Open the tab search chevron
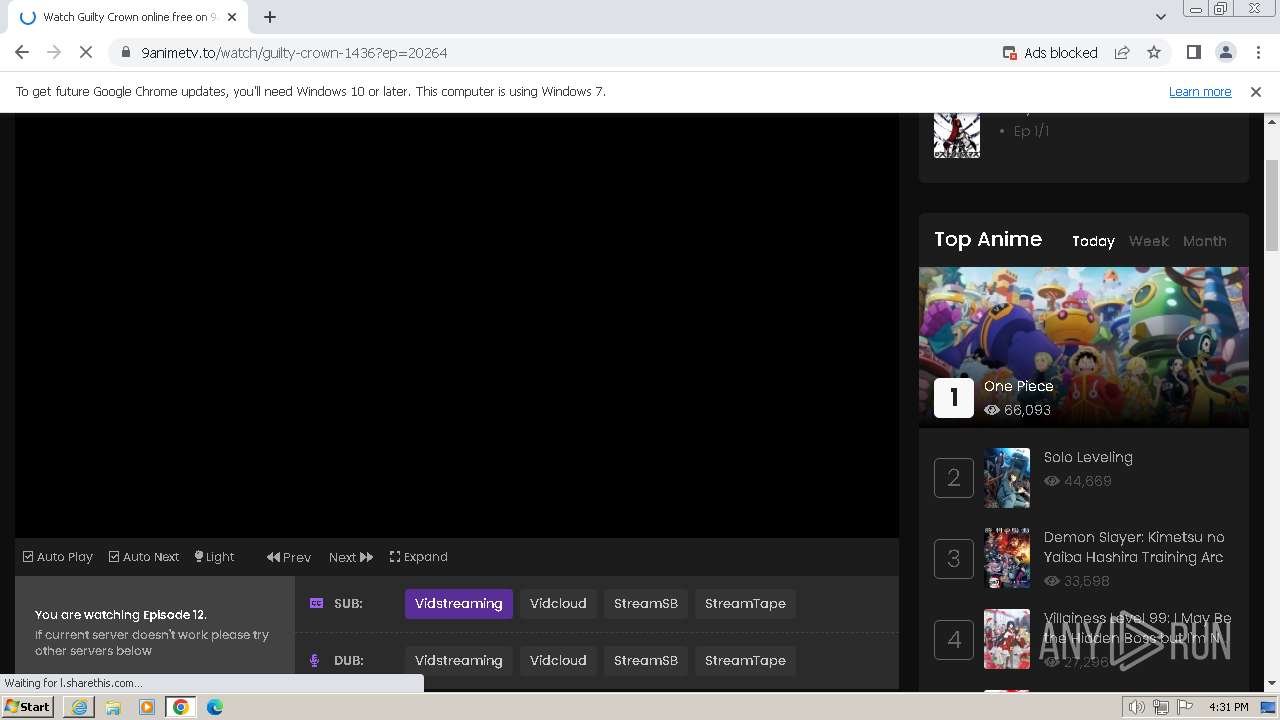Viewport: 1280px width, 720px height. pos(1160,17)
